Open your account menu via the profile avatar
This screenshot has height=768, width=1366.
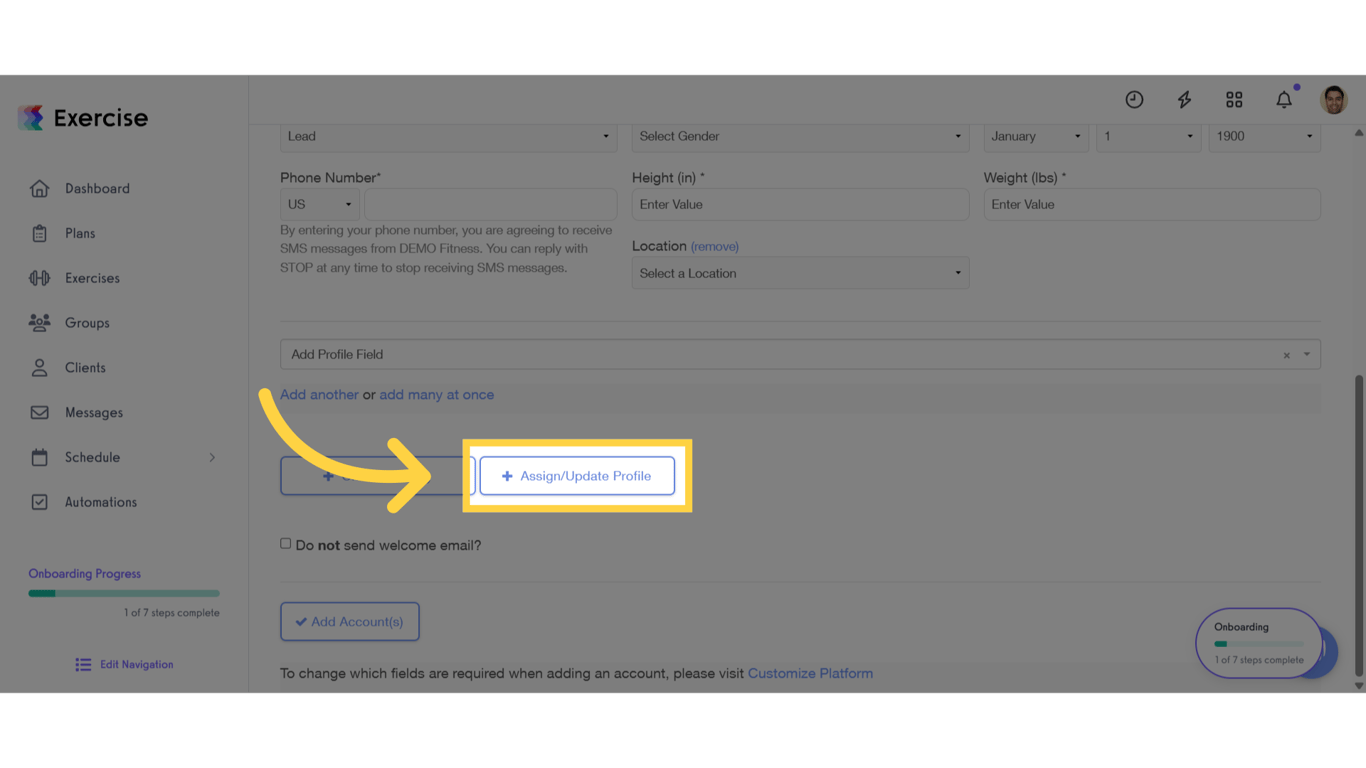(x=1334, y=99)
